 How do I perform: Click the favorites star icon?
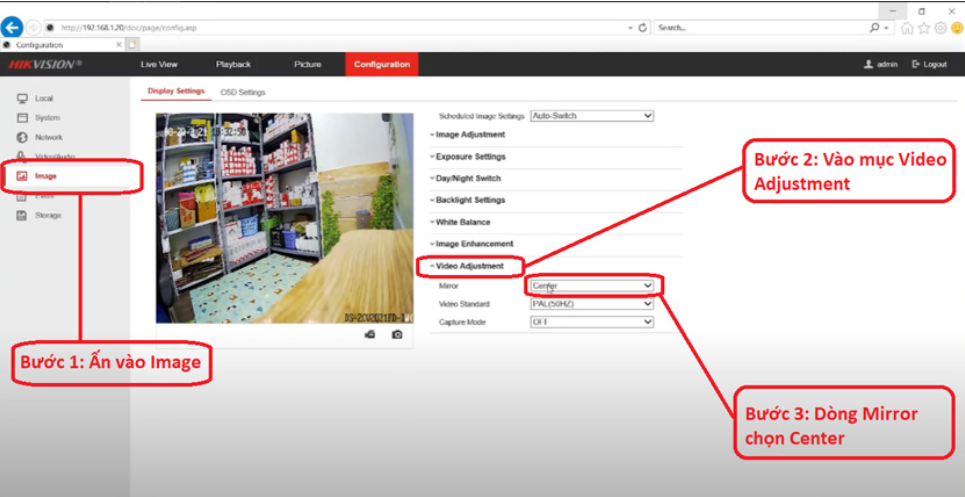coord(923,28)
